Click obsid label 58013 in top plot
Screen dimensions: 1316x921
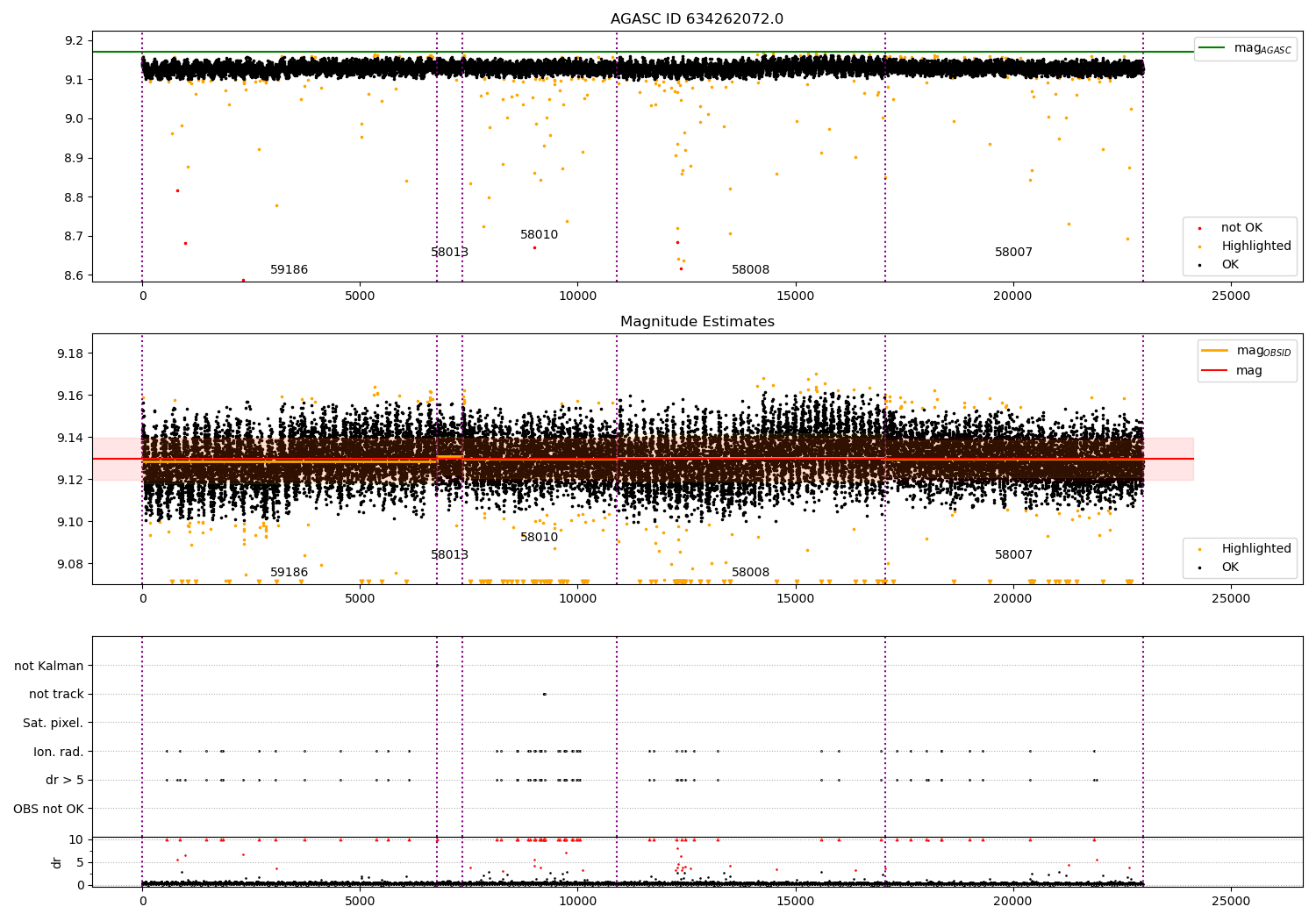449,253
